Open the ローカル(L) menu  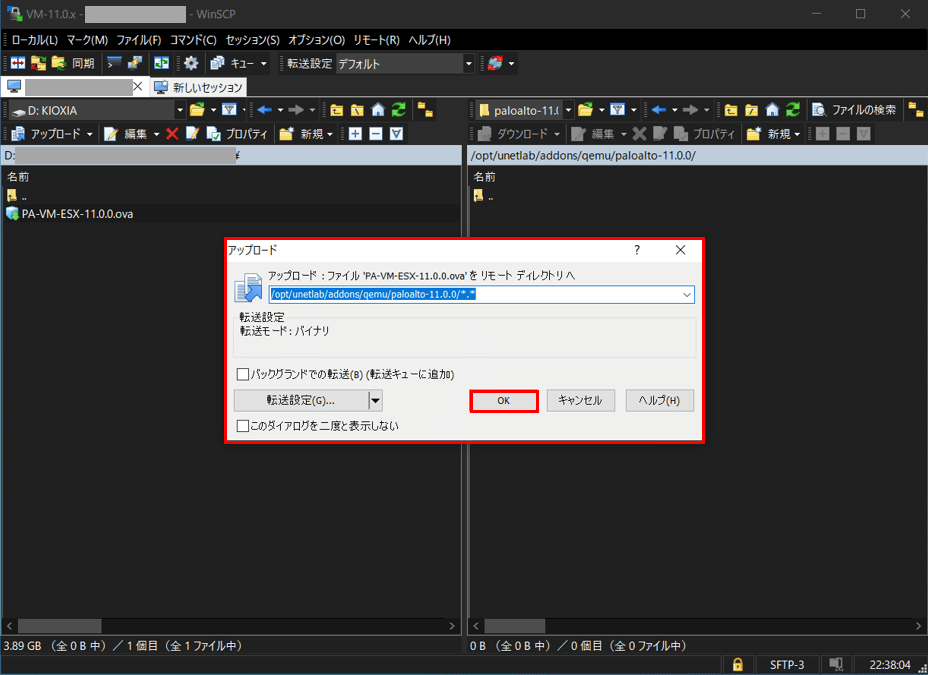(34, 40)
